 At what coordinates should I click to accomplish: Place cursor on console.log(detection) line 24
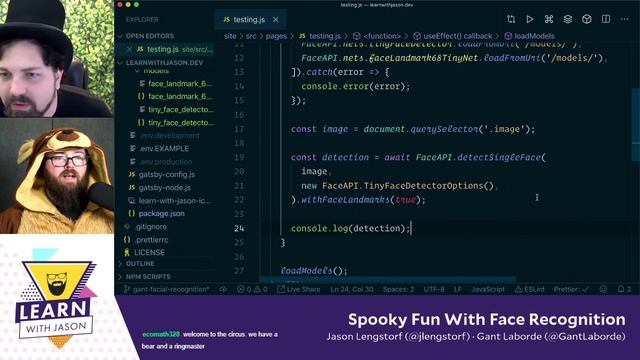tap(350, 229)
